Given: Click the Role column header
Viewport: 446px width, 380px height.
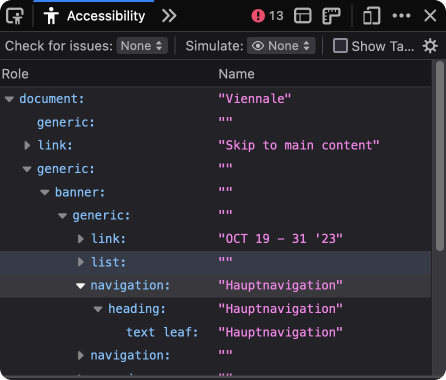Looking at the screenshot, I should pyautogui.click(x=108, y=74).
